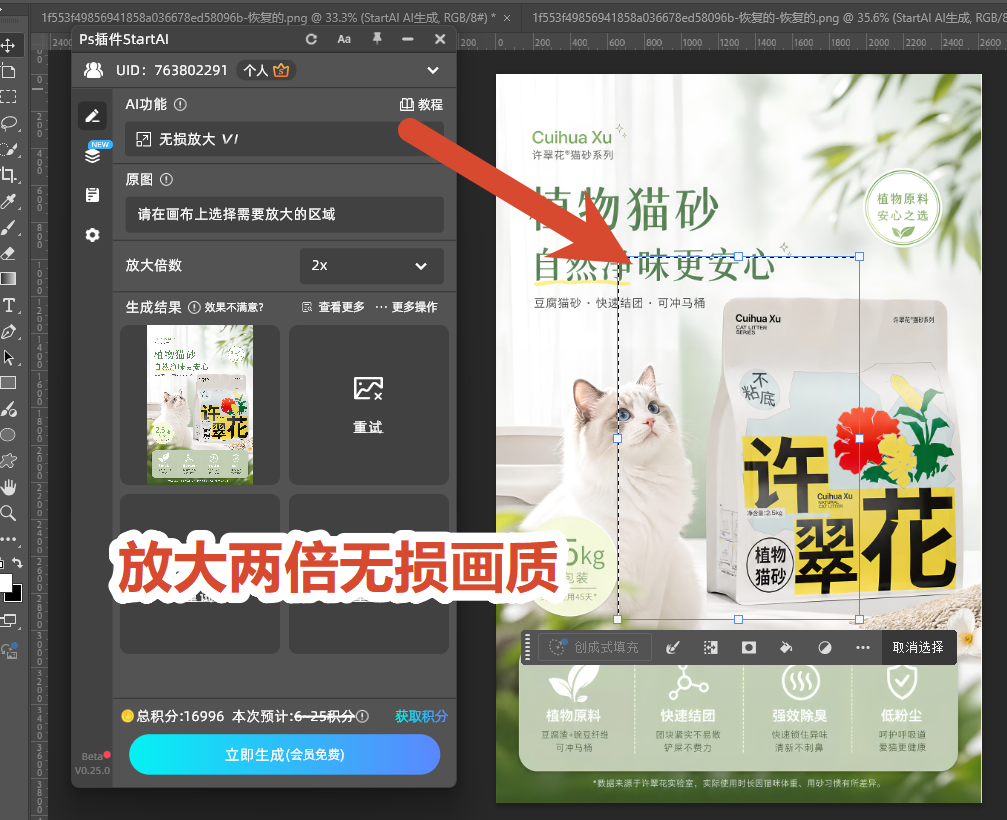Select the Crop tool
Viewport: 1007px width, 820px height.
(x=8, y=175)
